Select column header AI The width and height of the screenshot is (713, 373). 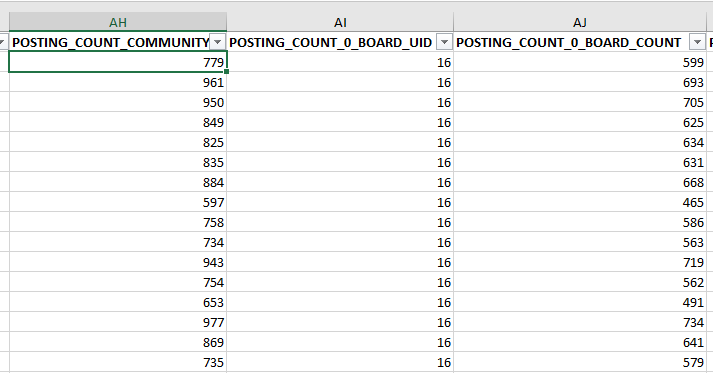click(x=340, y=22)
